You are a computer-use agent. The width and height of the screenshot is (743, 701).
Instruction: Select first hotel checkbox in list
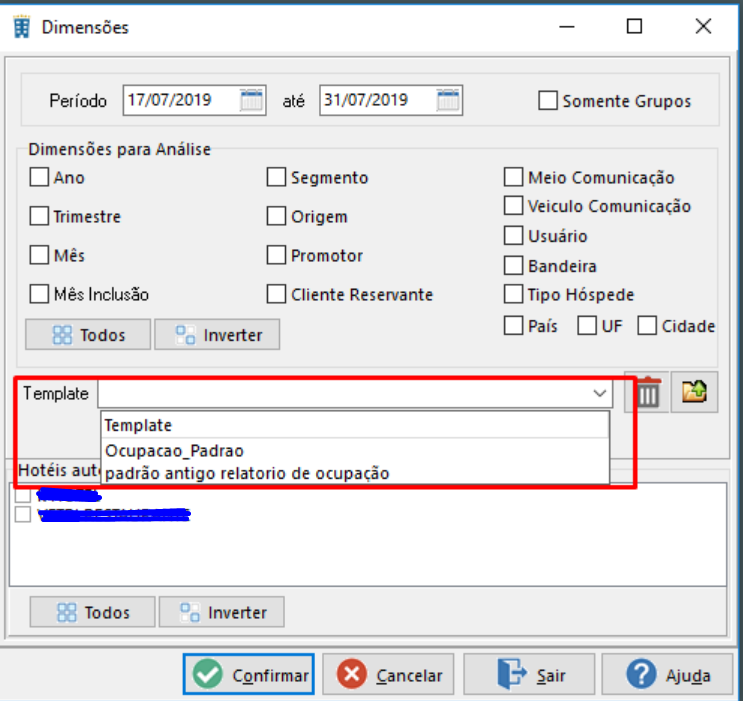[23, 495]
